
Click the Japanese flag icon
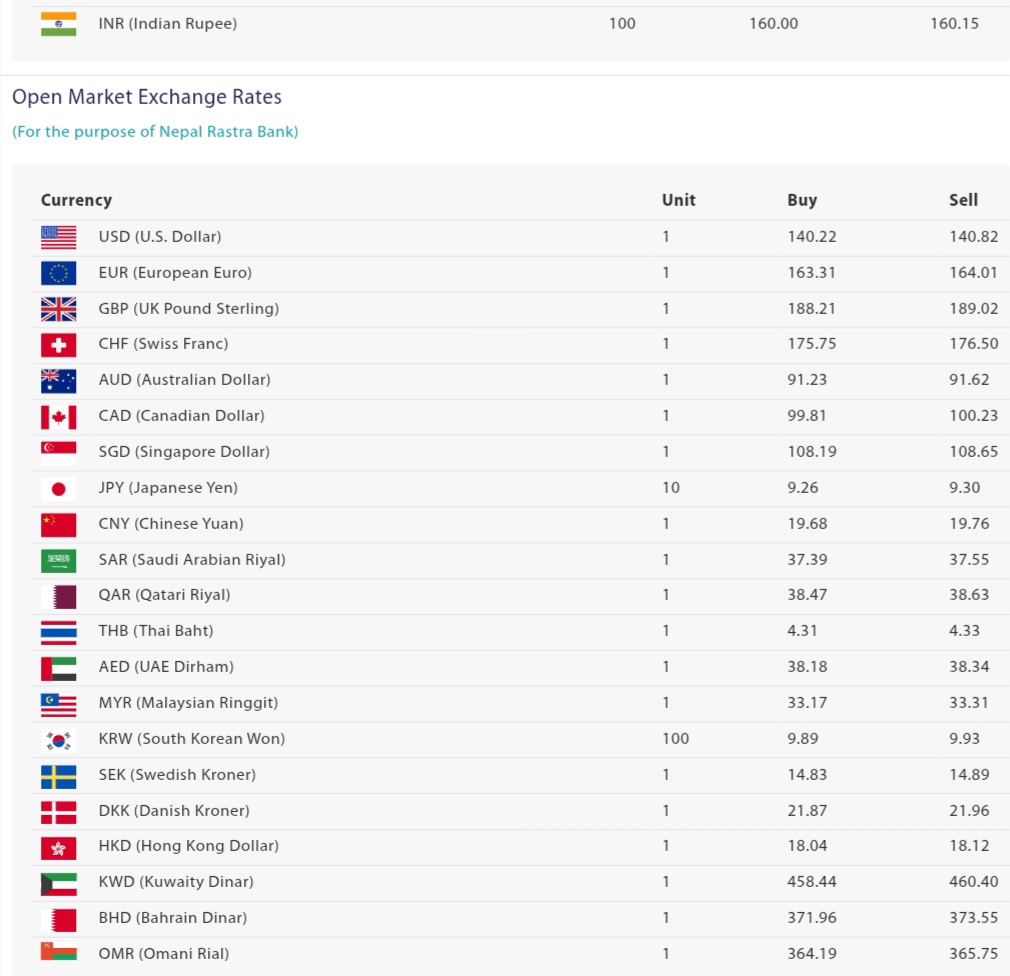pos(58,489)
